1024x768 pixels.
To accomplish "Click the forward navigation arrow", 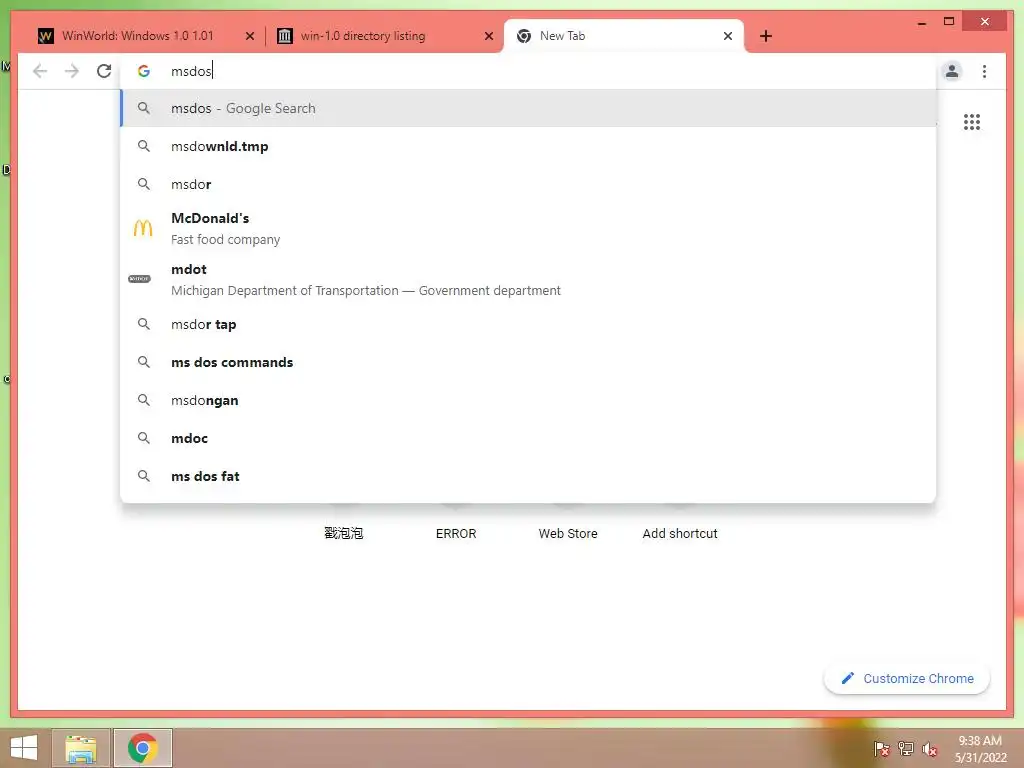I will click(x=72, y=71).
